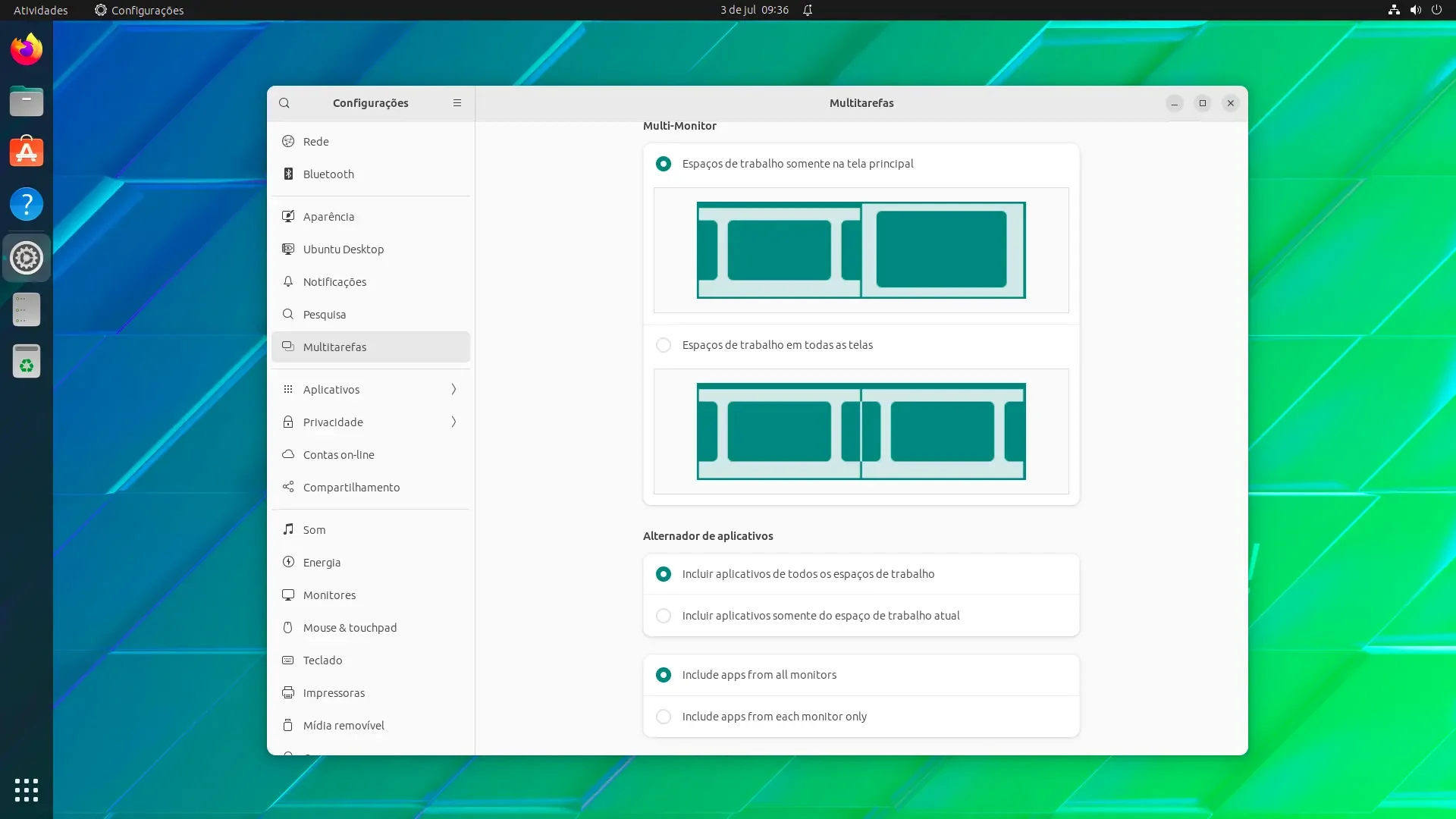Image resolution: width=1456 pixels, height=819 pixels.
Task: Open the search icon in Configurações header
Action: [x=284, y=103]
